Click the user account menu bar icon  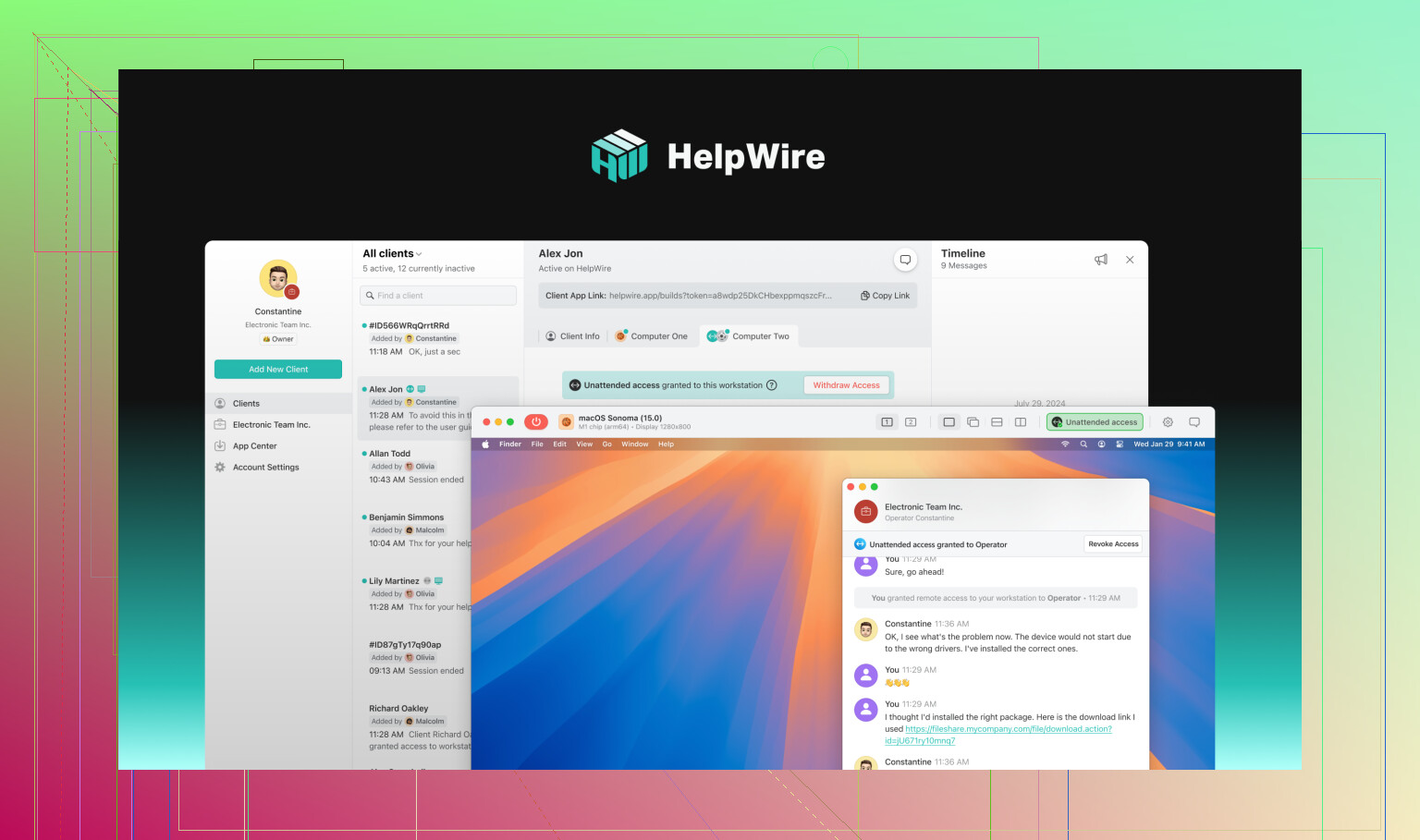pyautogui.click(x=1101, y=444)
